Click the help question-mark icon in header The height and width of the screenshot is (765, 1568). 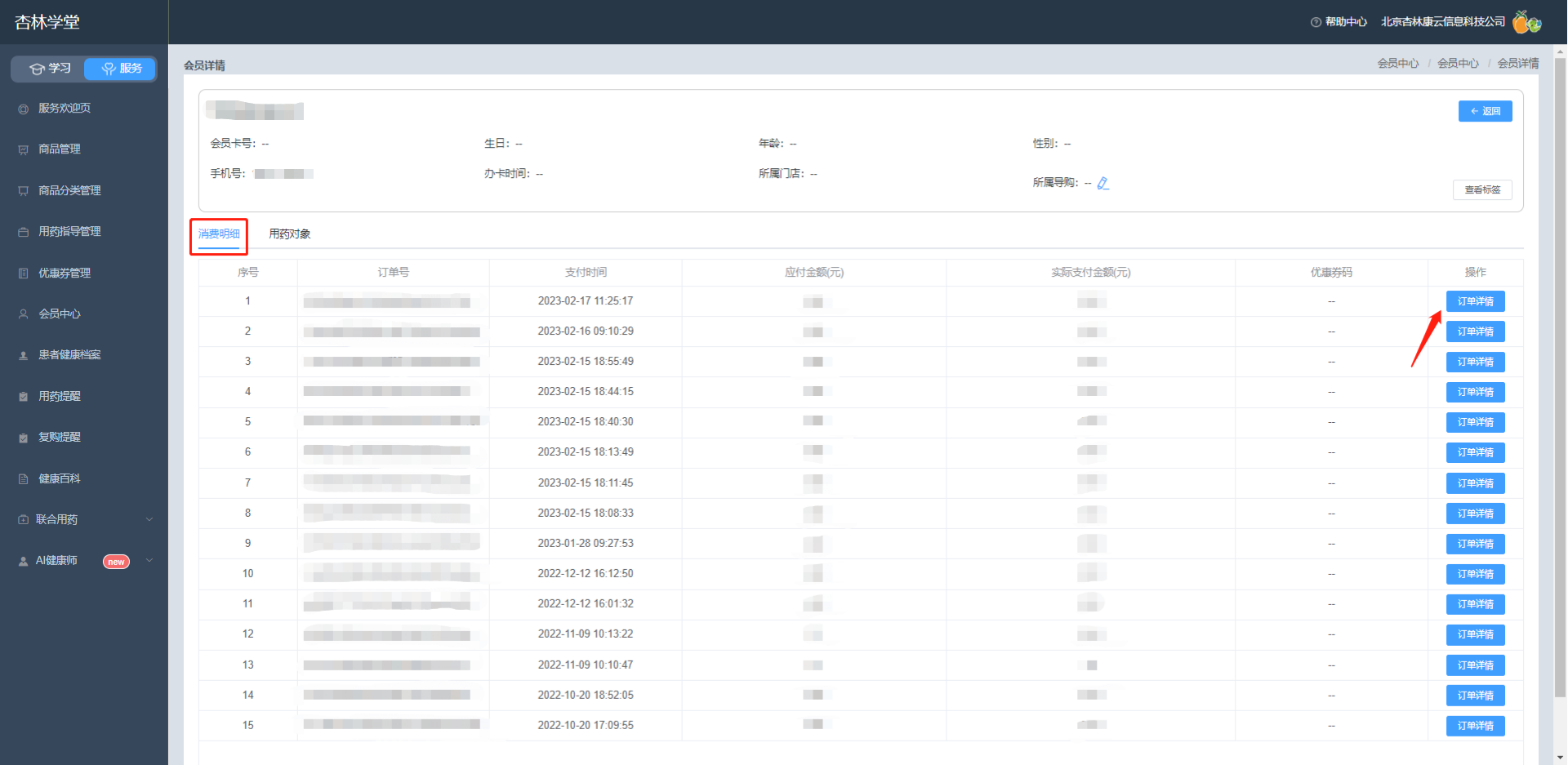(x=1316, y=22)
